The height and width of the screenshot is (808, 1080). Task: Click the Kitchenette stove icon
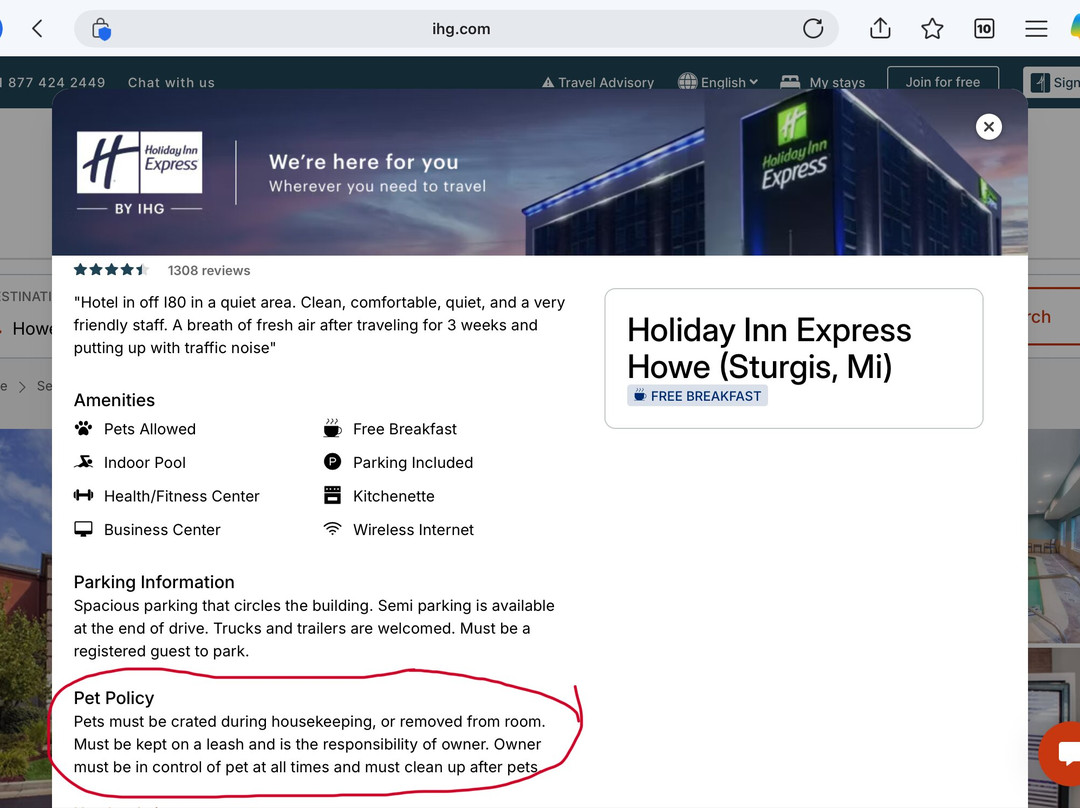tap(332, 495)
